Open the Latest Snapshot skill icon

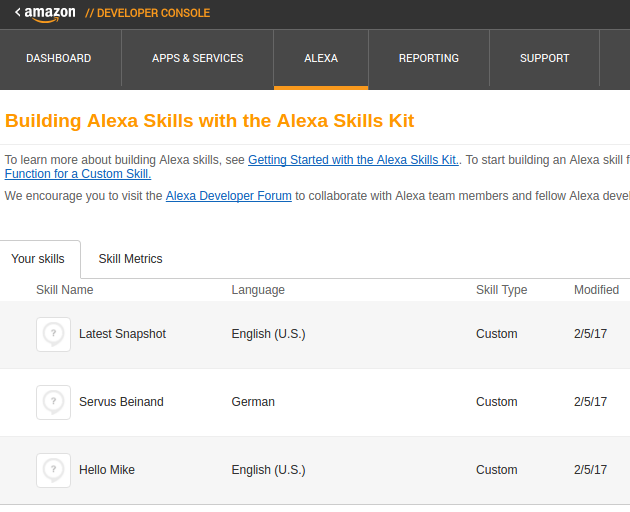coord(53,334)
